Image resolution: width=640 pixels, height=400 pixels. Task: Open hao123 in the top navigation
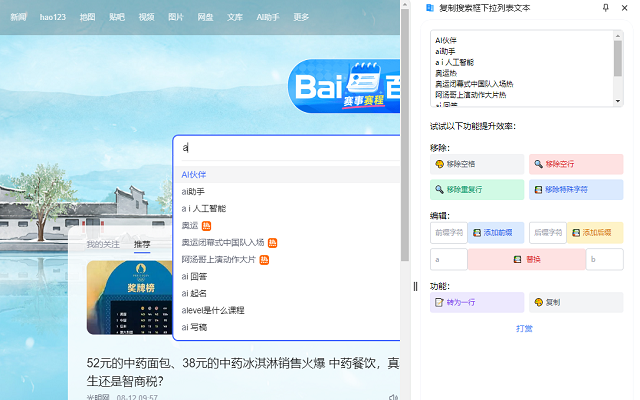(53, 17)
